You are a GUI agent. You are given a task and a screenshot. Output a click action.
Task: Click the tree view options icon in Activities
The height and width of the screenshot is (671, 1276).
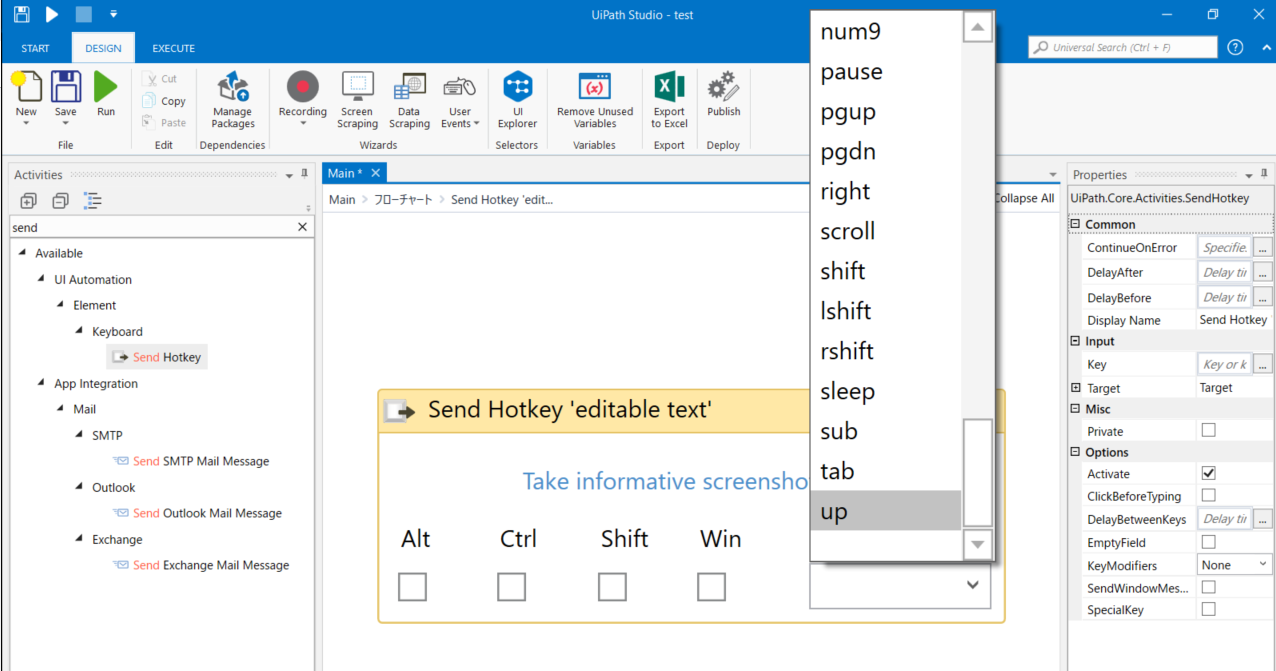coord(93,201)
